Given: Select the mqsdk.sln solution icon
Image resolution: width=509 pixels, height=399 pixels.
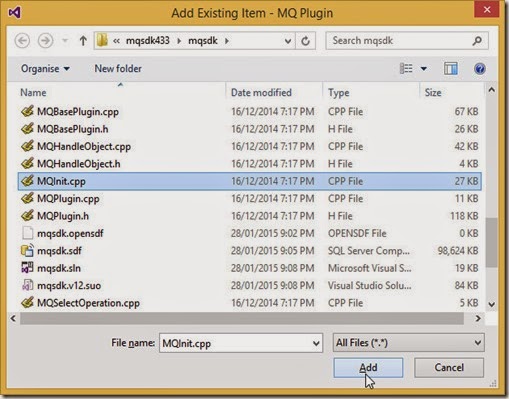Looking at the screenshot, I should (27, 268).
